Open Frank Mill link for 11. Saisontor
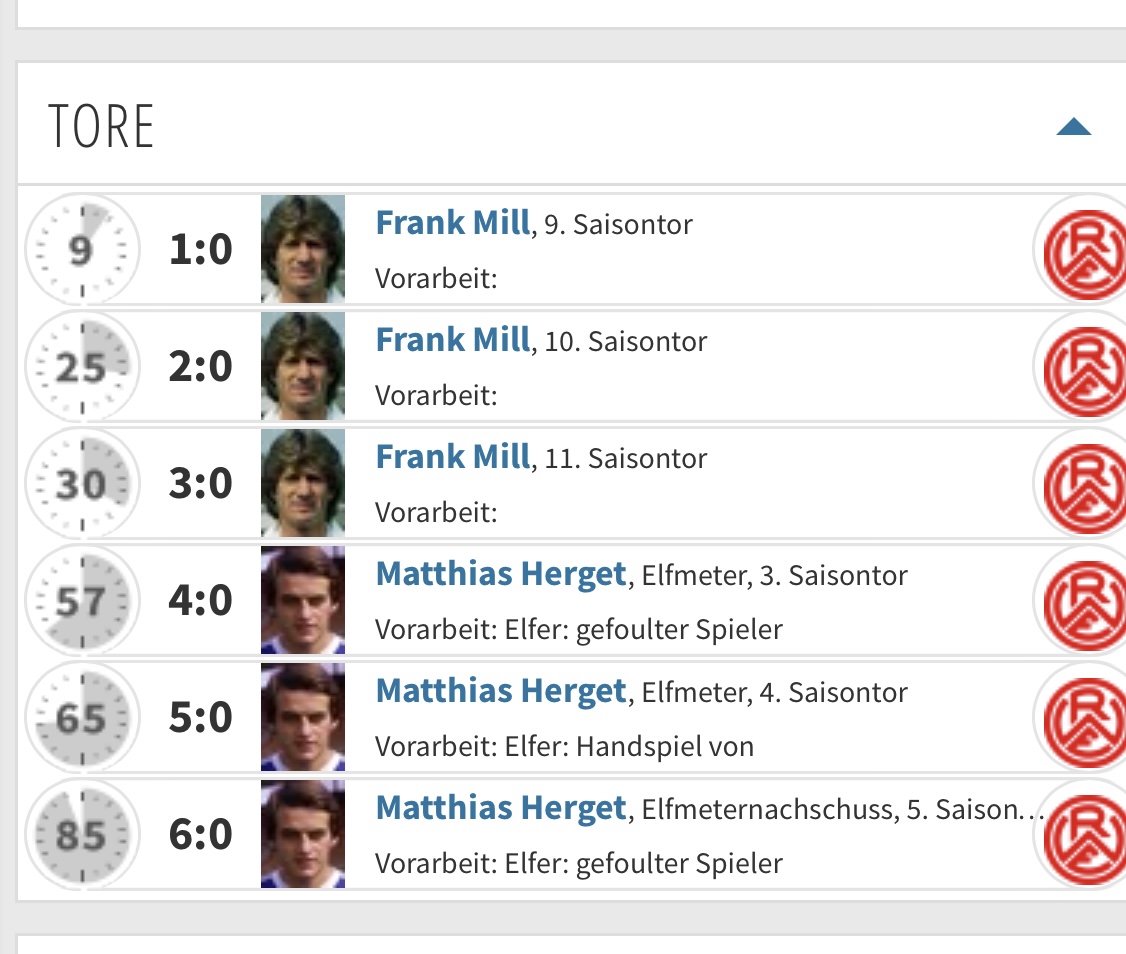Screen dimensions: 1126x954 452,457
